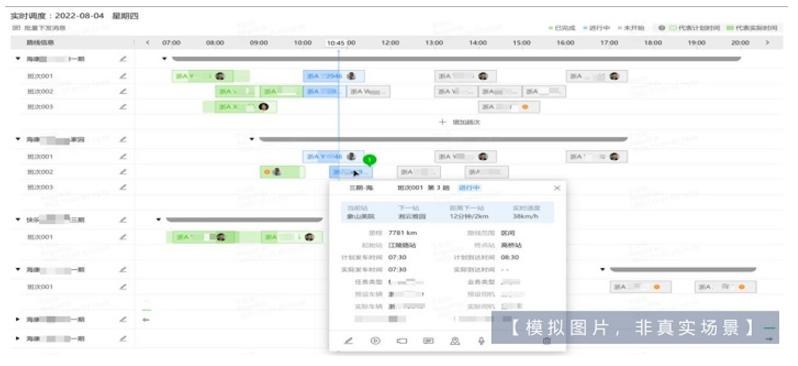Edit the 海康 家园 route with its pencil icon

[x=123, y=139]
